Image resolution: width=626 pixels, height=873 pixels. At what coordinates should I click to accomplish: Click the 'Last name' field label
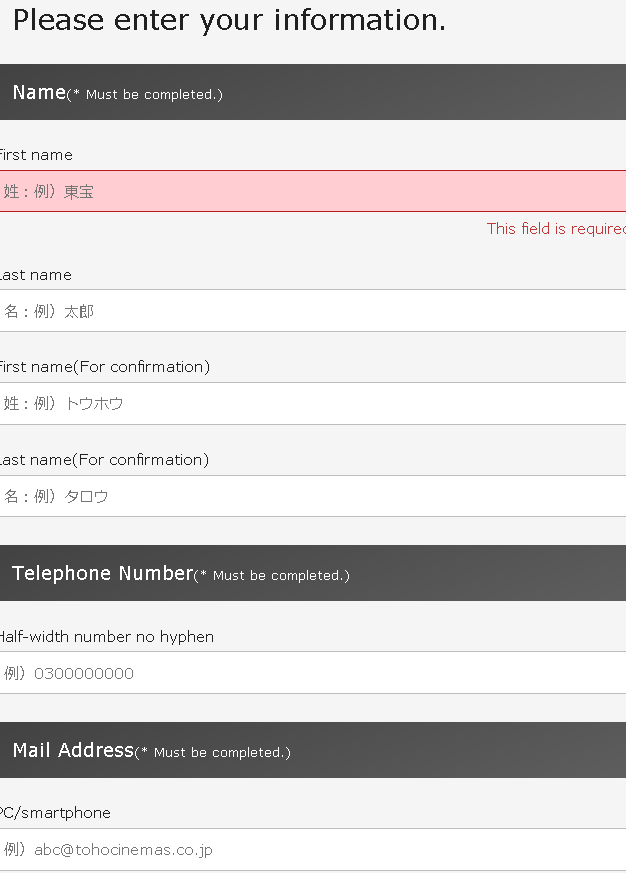[35, 275]
